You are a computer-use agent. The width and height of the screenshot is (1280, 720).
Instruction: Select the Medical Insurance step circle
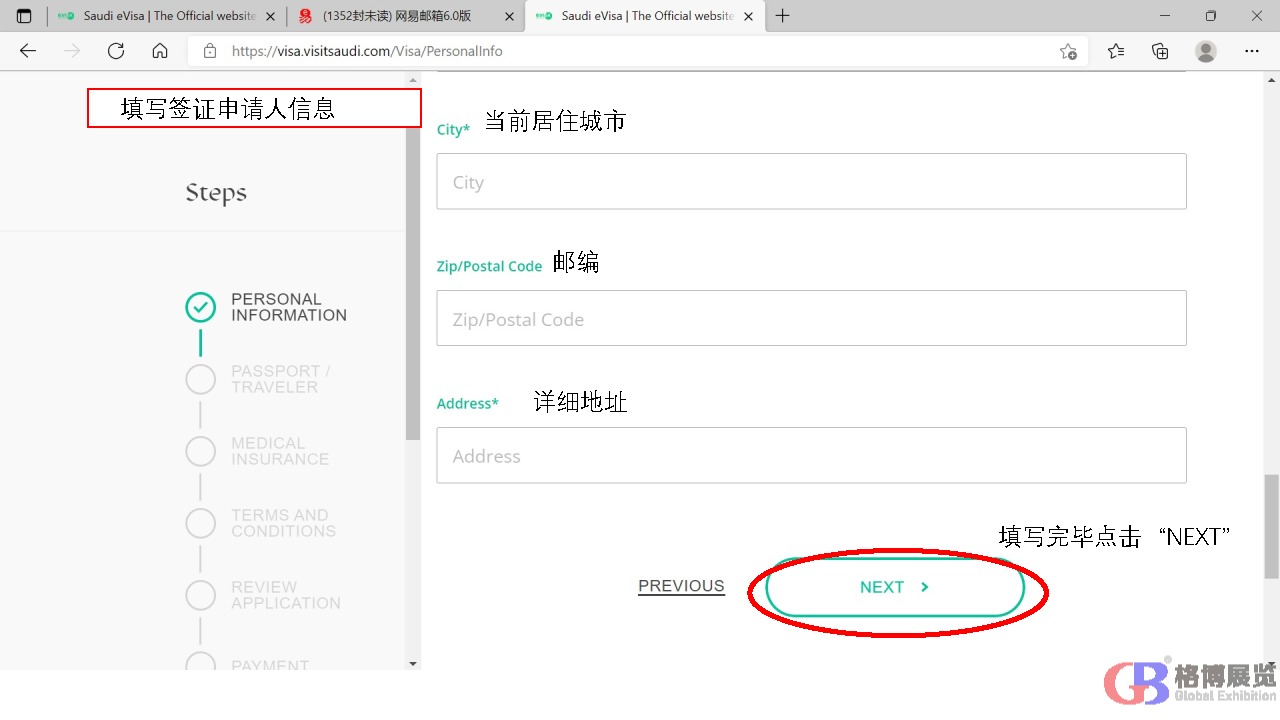tap(201, 451)
